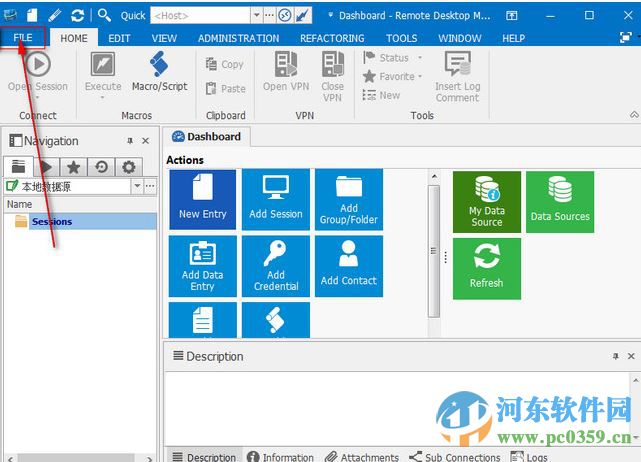Image resolution: width=641 pixels, height=462 pixels.
Task: Switch to the Sub Connections bottom tab
Action: coord(455,457)
